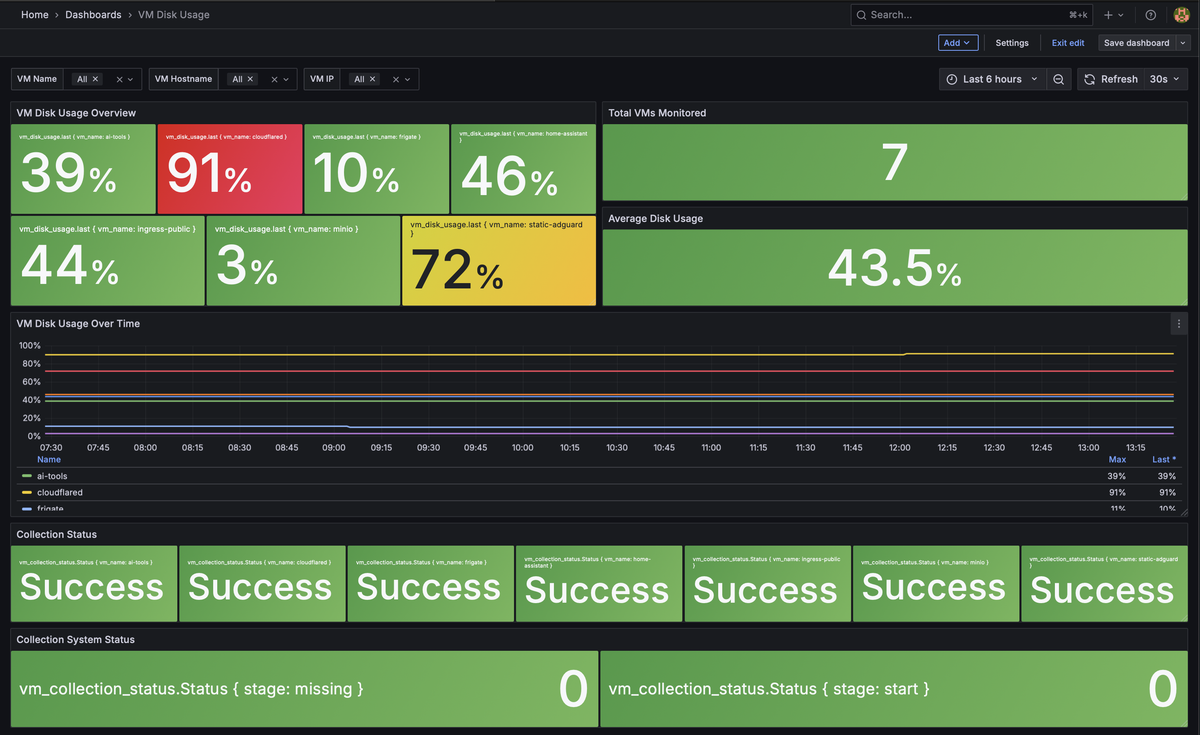Open the 30s auto-refresh interval dropdown
The height and width of the screenshot is (735, 1200).
coord(1163,78)
